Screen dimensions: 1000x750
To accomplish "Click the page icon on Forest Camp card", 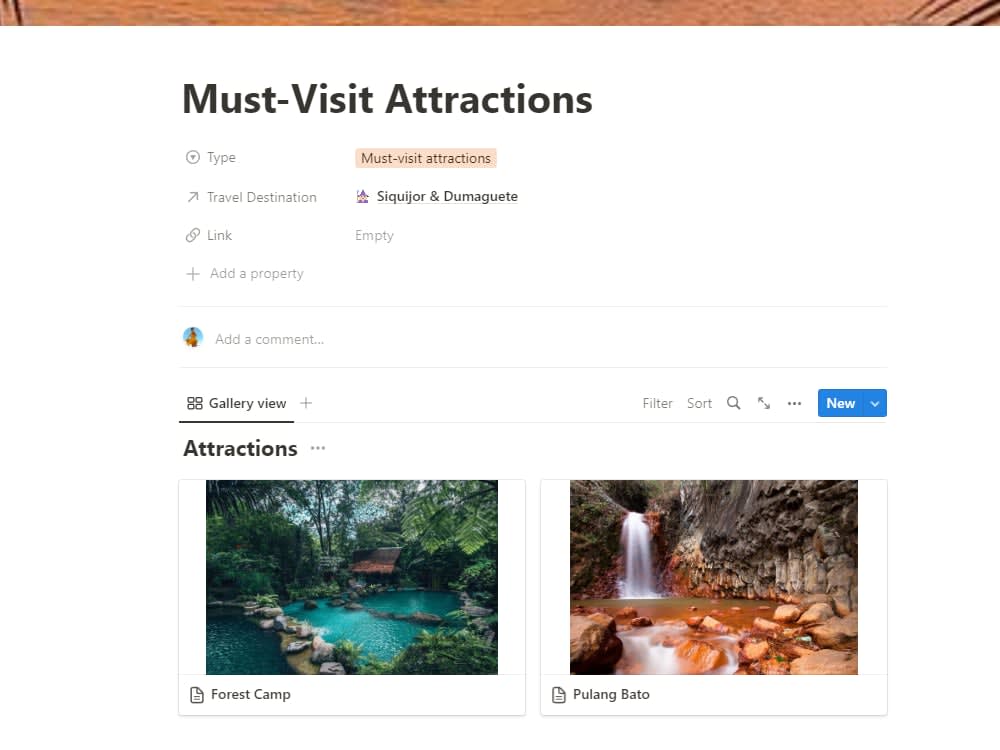I will click(197, 695).
